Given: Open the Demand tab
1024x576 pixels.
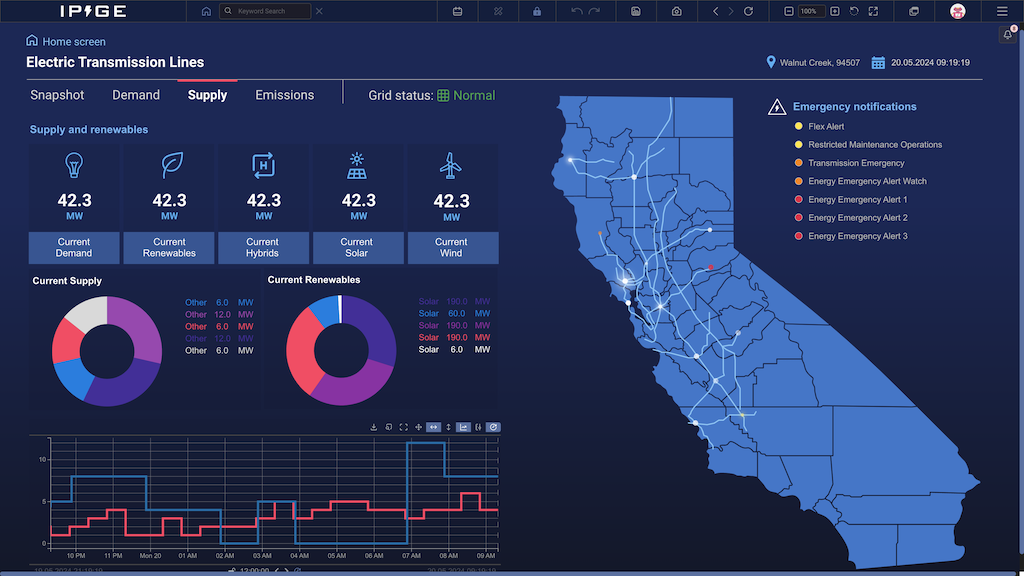Looking at the screenshot, I should coord(136,95).
